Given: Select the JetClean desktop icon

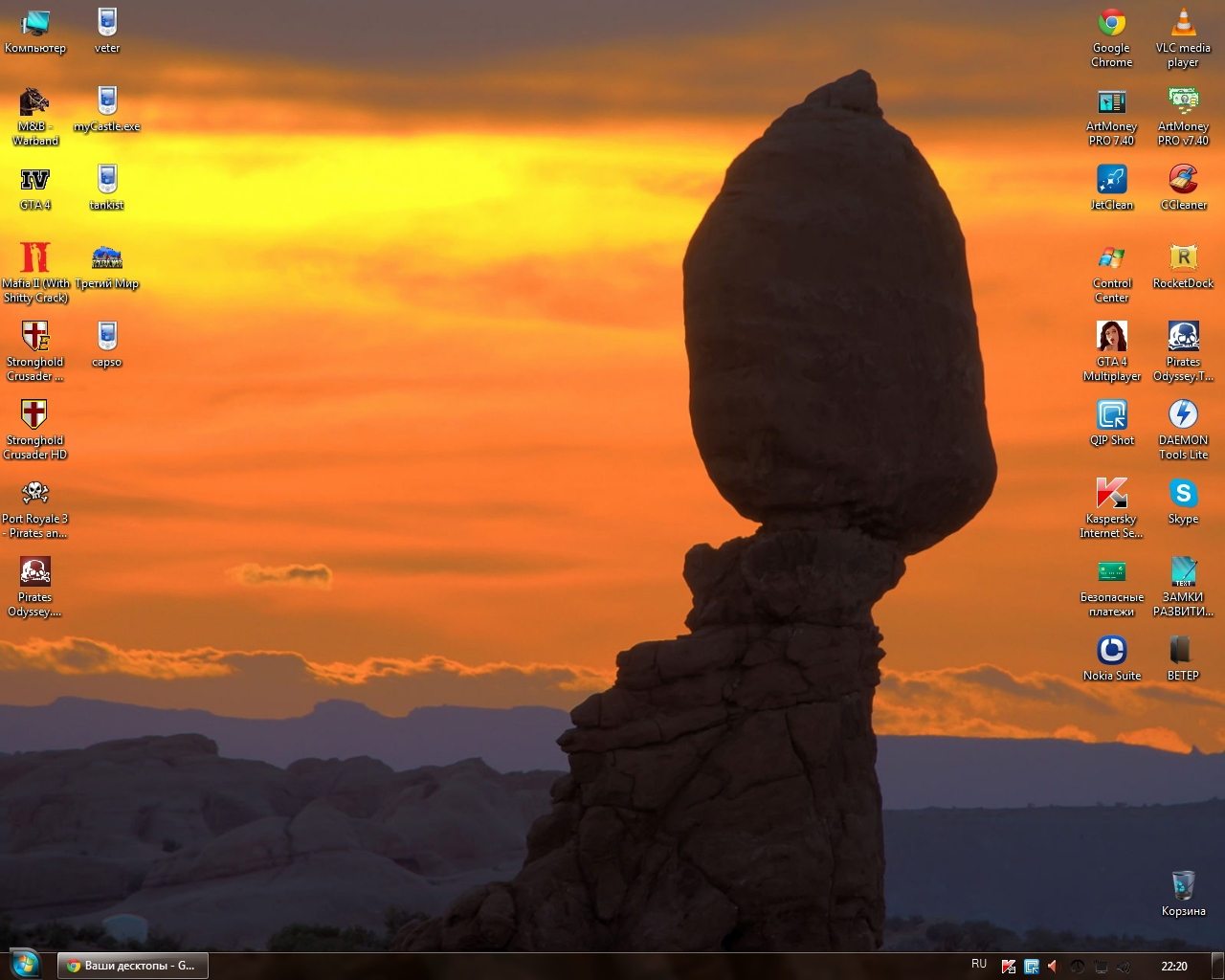Looking at the screenshot, I should coord(1111,180).
